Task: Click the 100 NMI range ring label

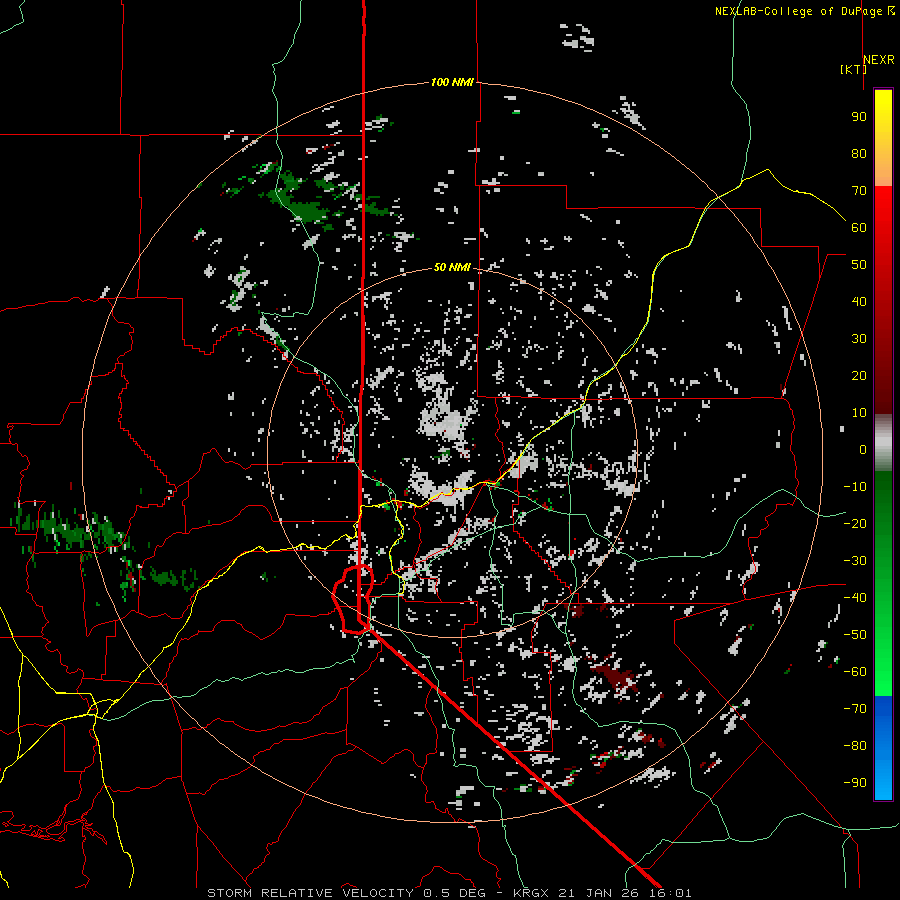Action: (452, 82)
